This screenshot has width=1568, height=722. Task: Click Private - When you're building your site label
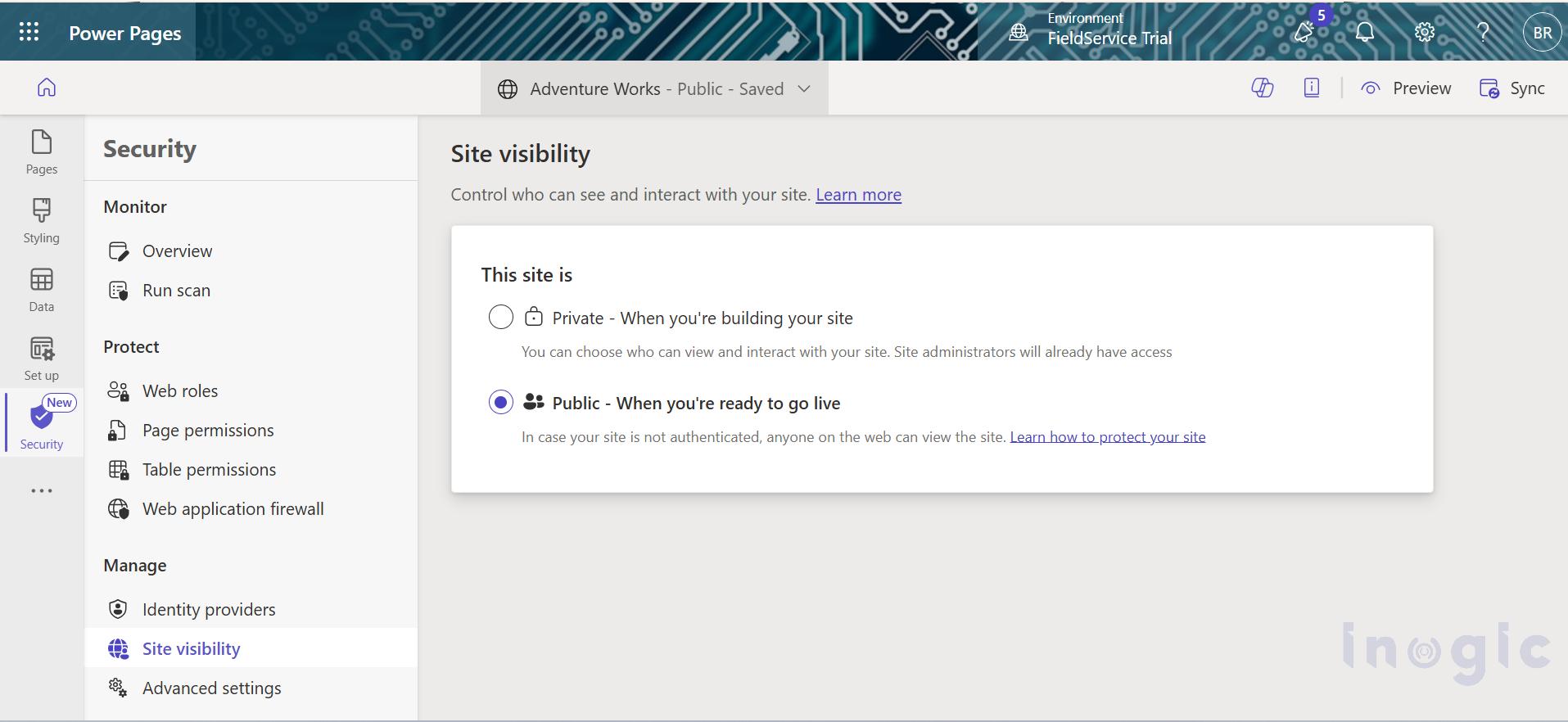click(x=703, y=318)
